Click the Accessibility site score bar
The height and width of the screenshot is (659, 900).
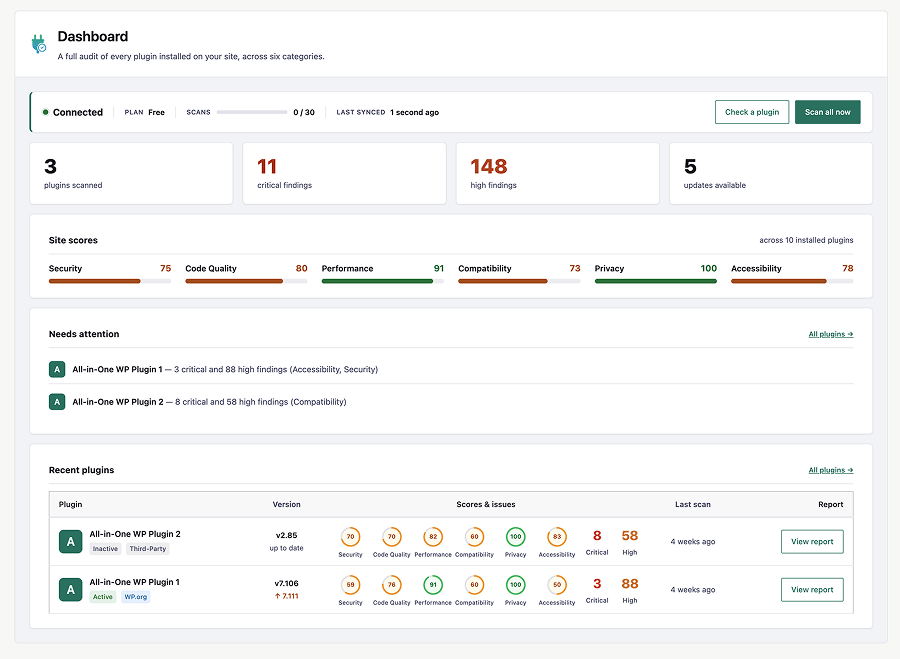click(x=792, y=281)
